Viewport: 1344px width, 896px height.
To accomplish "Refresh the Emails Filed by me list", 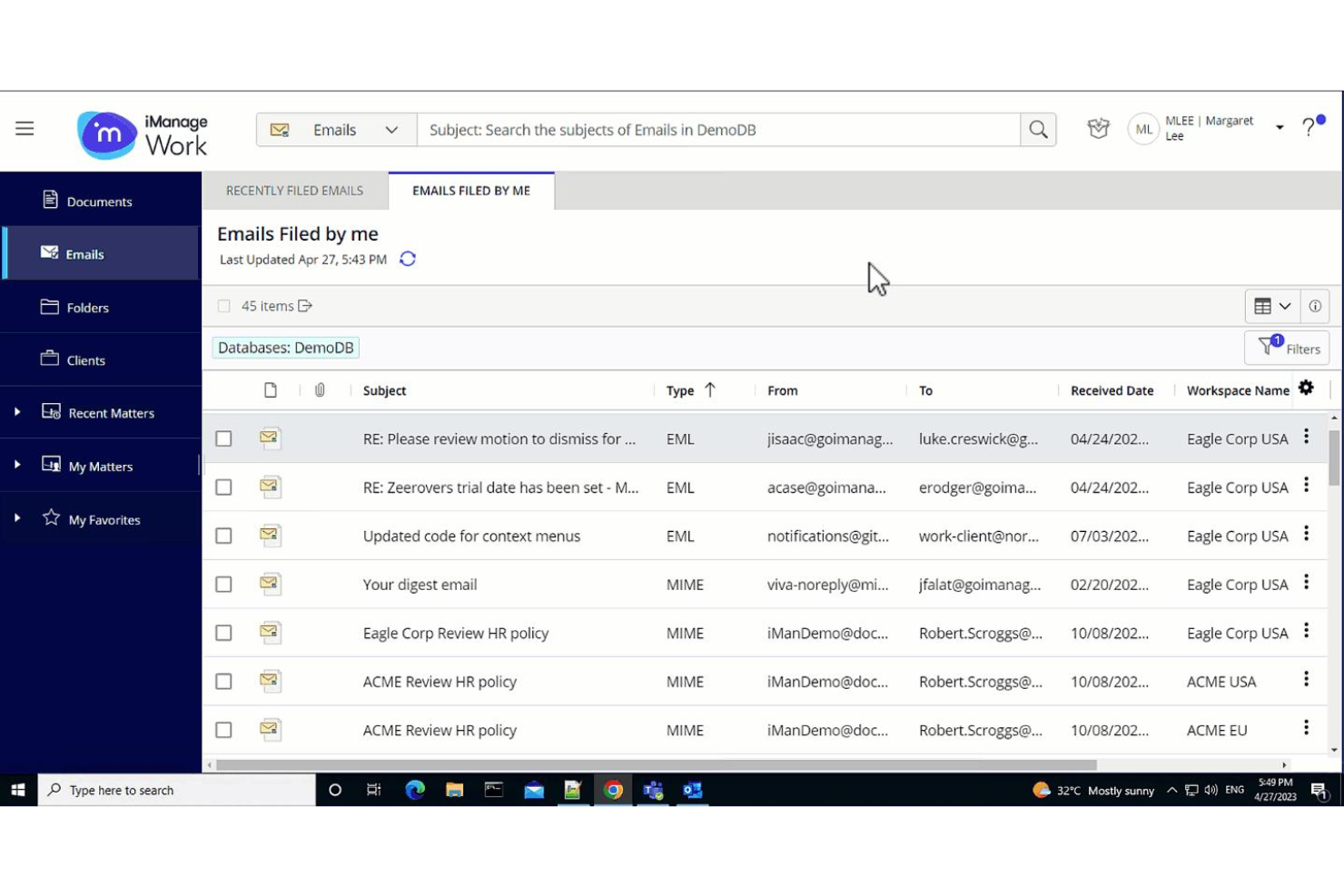I will 408,259.
